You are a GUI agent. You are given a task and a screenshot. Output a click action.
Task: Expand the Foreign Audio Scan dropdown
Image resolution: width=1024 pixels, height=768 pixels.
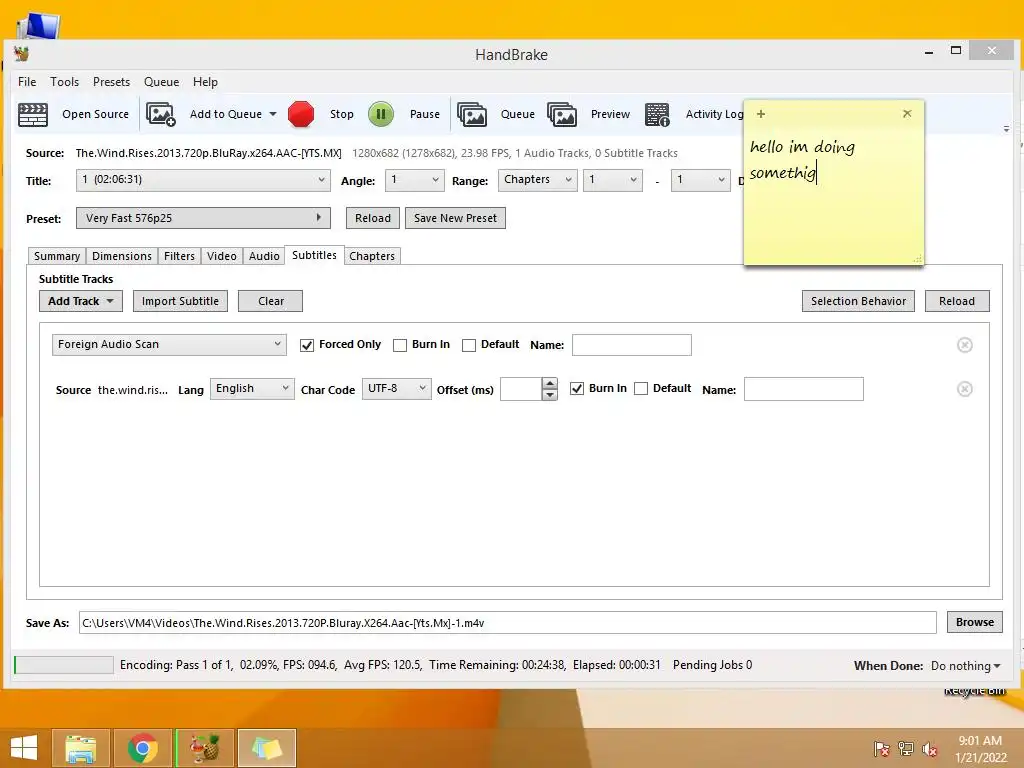point(169,345)
